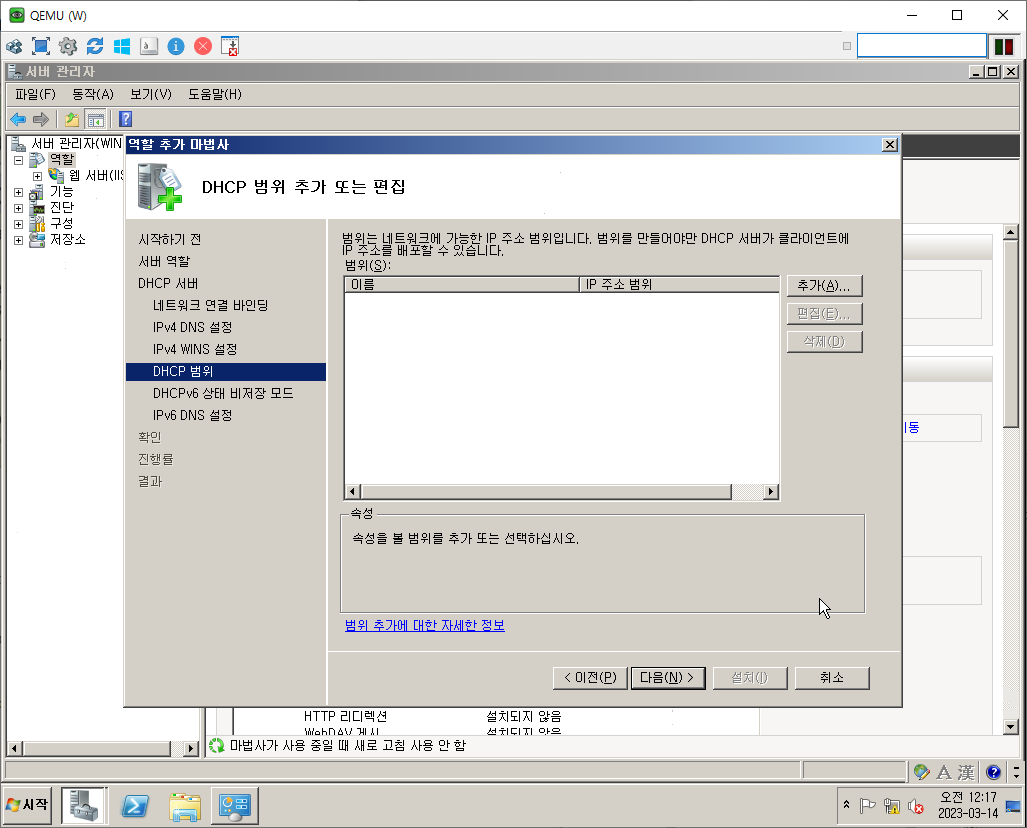Click the control panel taskbar icon

click(x=234, y=806)
